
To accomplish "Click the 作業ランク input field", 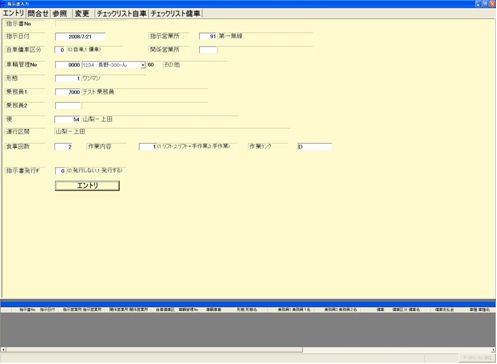I will (x=315, y=147).
